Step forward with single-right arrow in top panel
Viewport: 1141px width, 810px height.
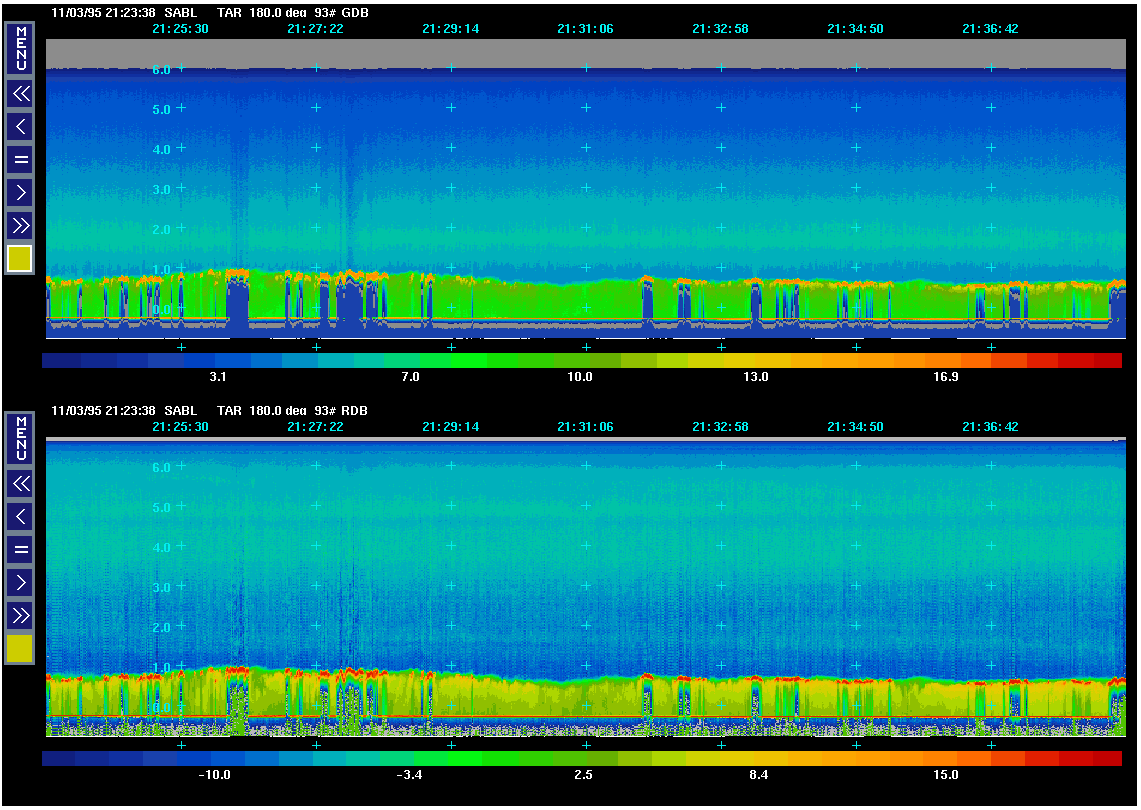[x=20, y=191]
